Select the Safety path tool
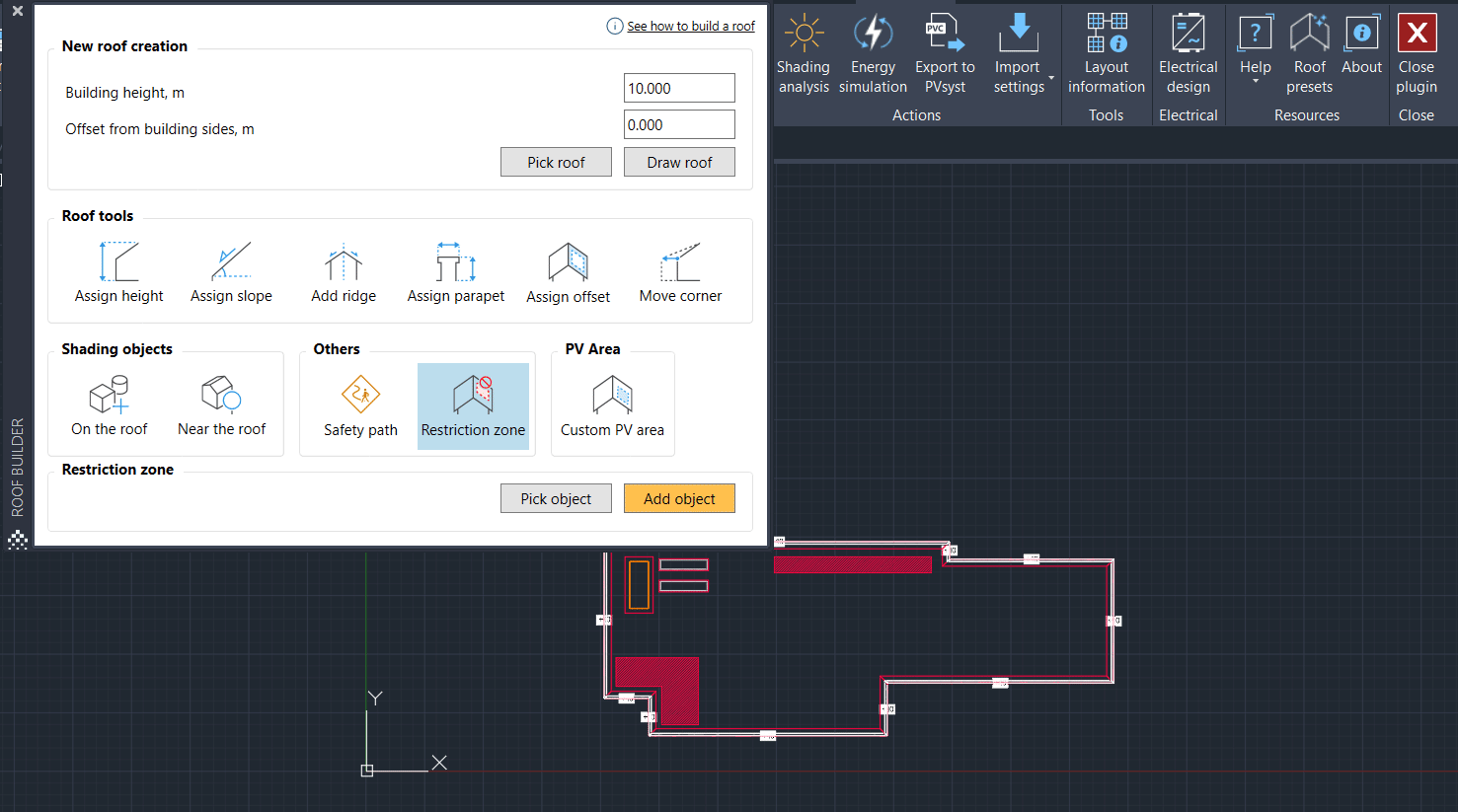Image resolution: width=1458 pixels, height=812 pixels. pos(361,406)
